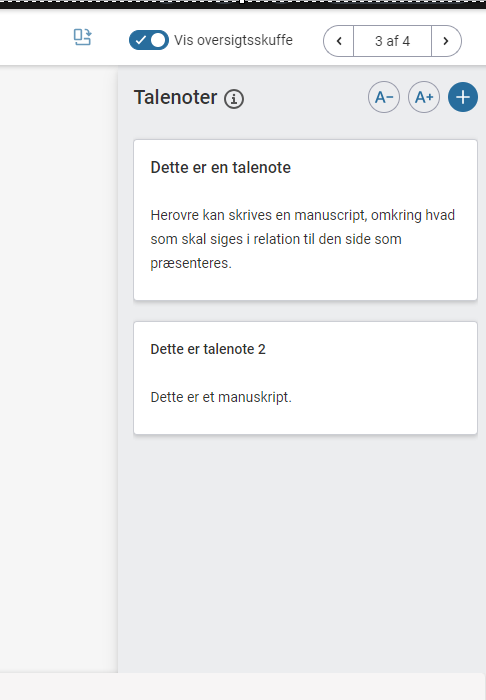Click the '3 af 4' page indicator
The height and width of the screenshot is (700, 486).
click(392, 41)
